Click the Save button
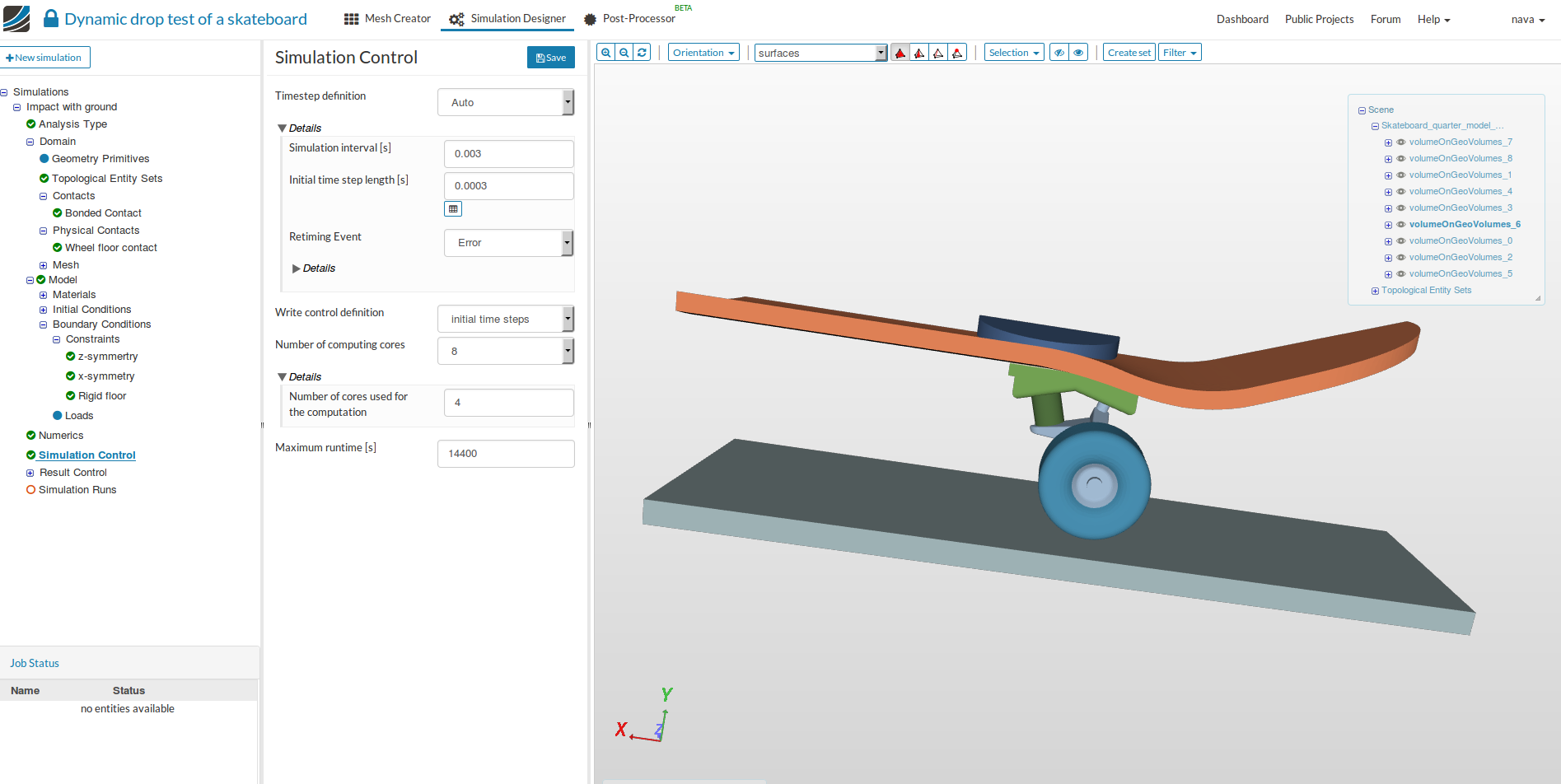Viewport: 1561px width, 784px height. tap(551, 58)
